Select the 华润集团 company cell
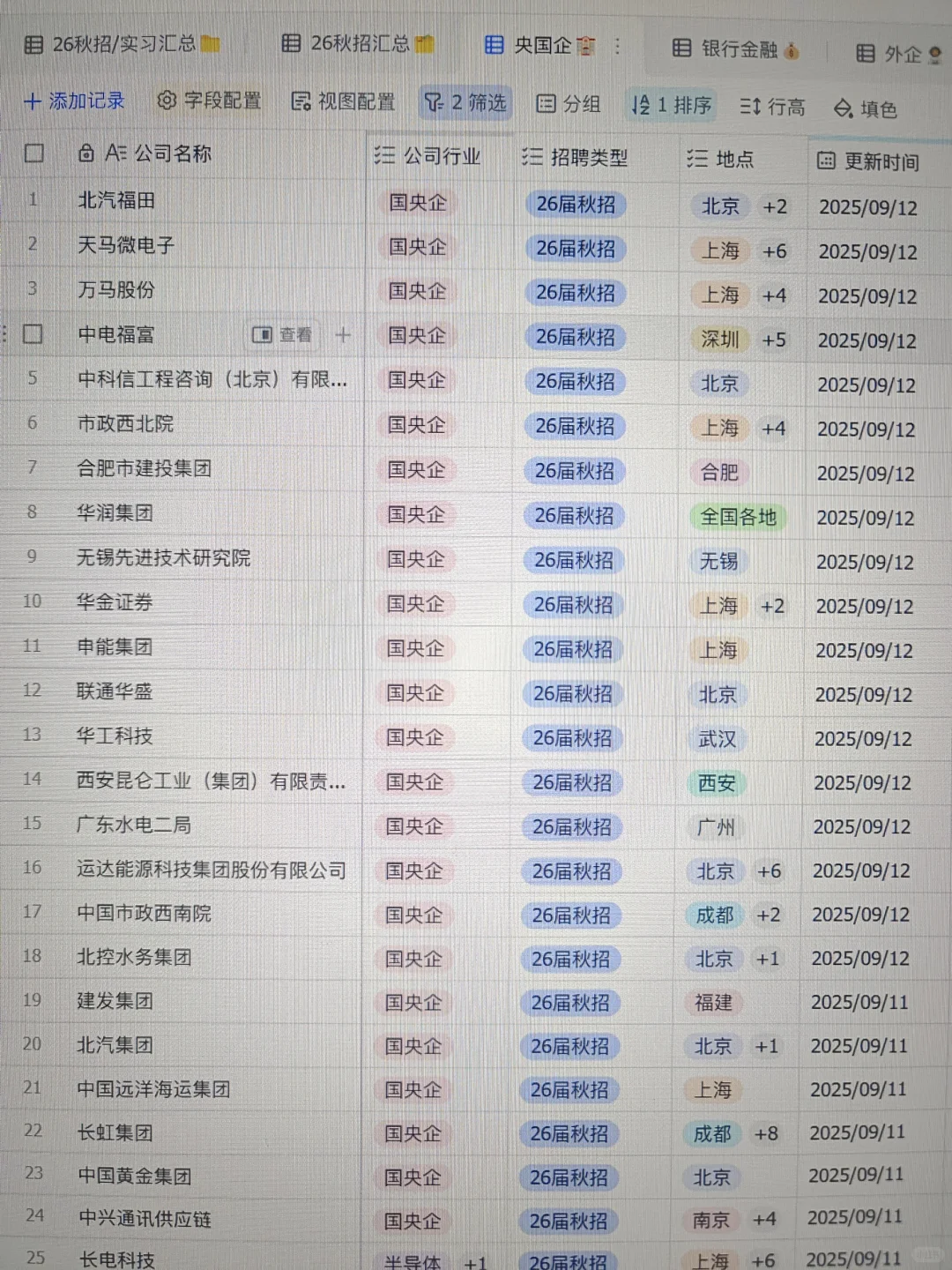952x1270 pixels. pos(115,512)
